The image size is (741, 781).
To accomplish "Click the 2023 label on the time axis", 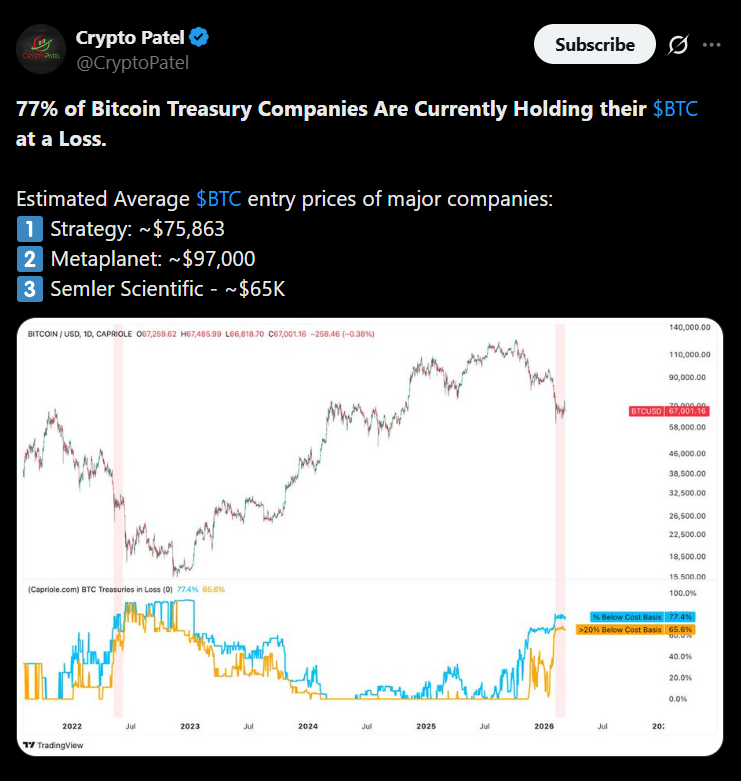I will [x=189, y=725].
